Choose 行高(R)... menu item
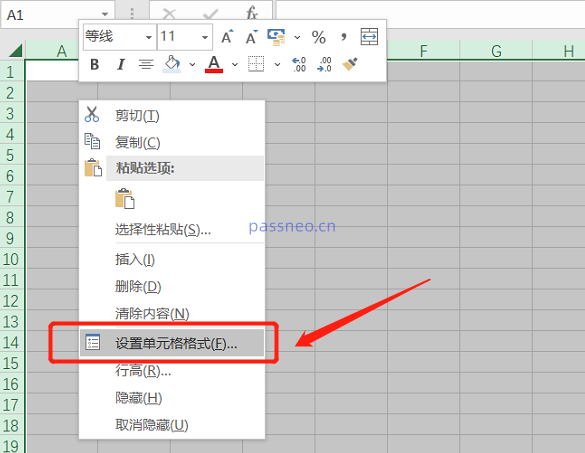The width and height of the screenshot is (585, 453). pyautogui.click(x=172, y=371)
